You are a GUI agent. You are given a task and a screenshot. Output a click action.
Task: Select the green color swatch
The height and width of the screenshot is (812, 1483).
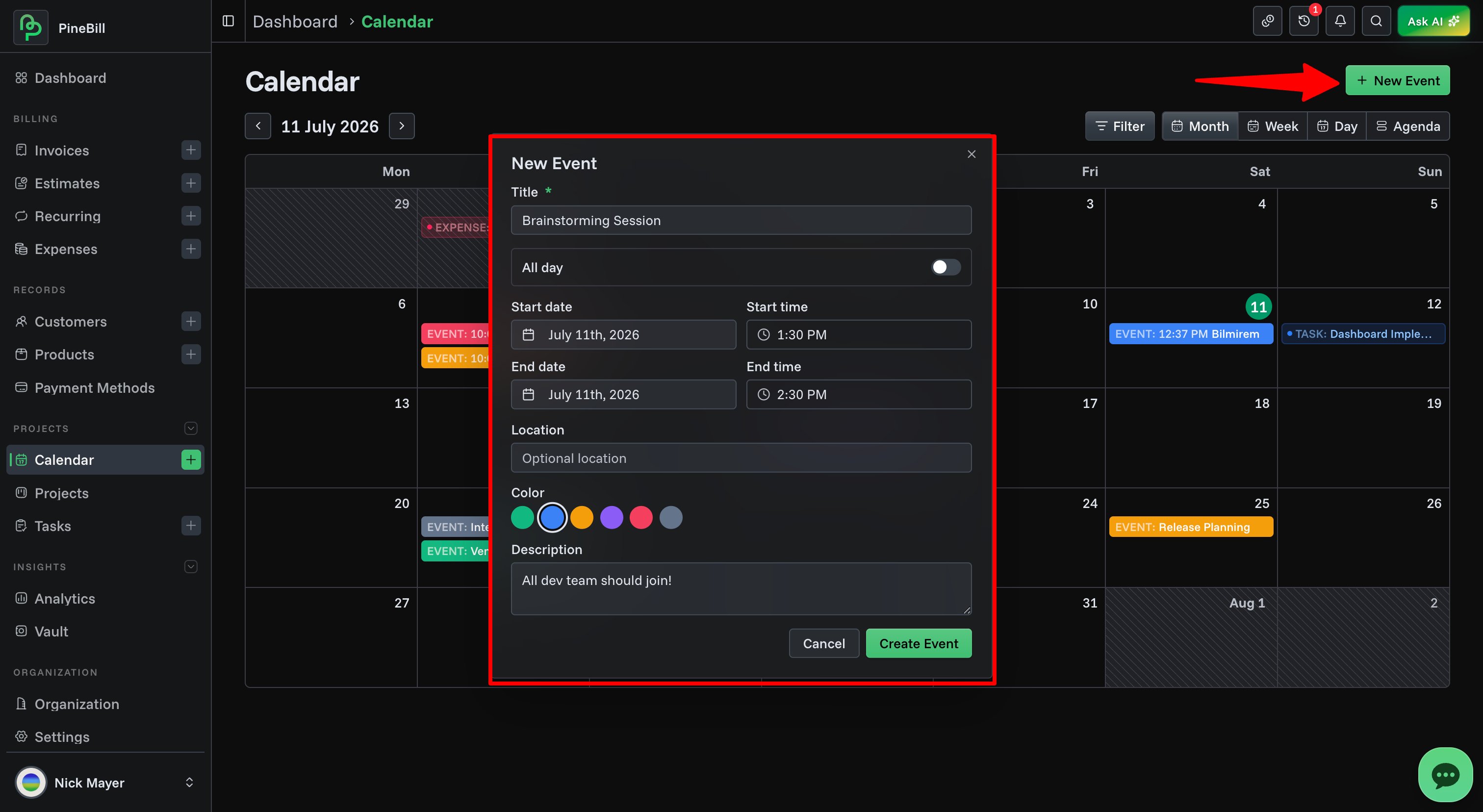click(x=522, y=517)
